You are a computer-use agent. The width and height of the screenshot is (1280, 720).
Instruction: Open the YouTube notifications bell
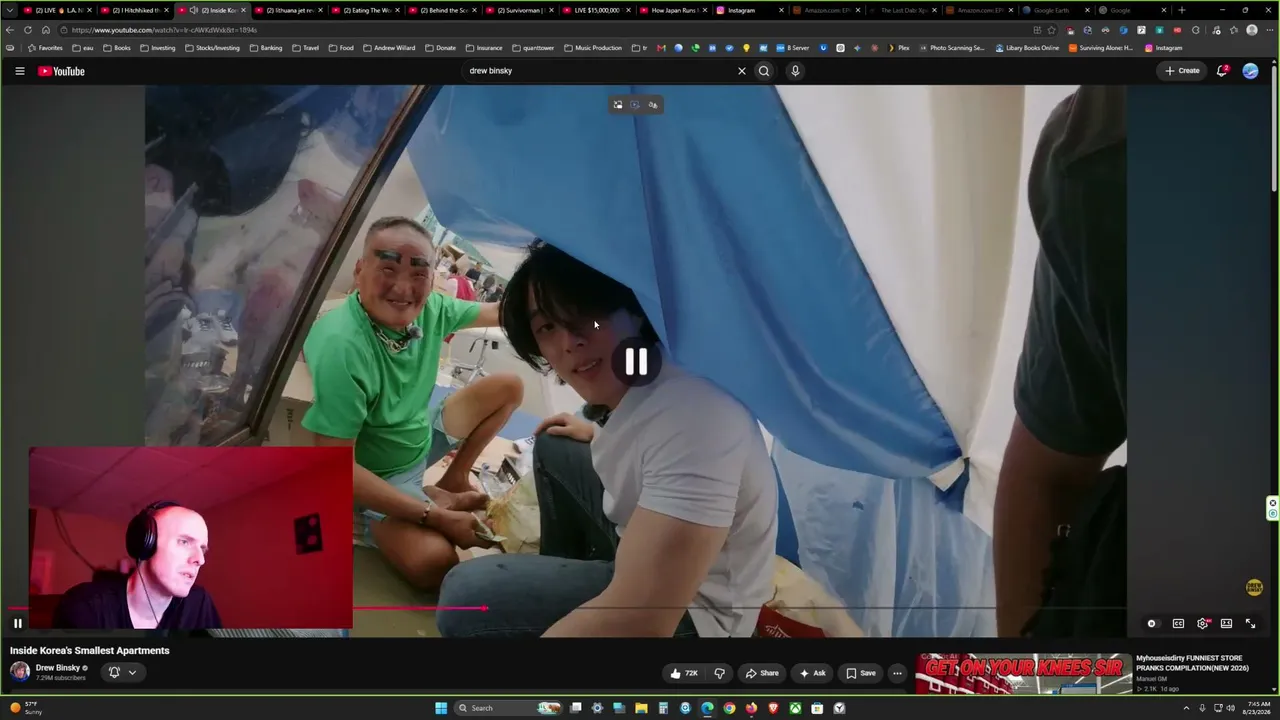[x=1222, y=71]
